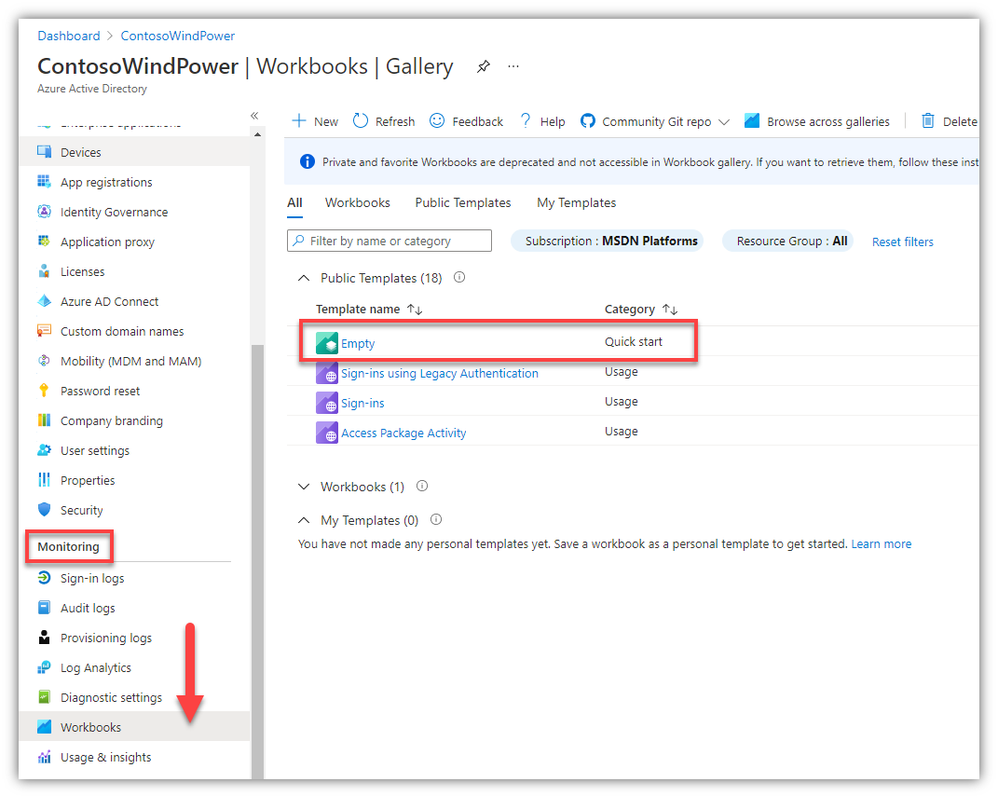
Task: Click the Access Package Activity icon
Action: pos(327,433)
